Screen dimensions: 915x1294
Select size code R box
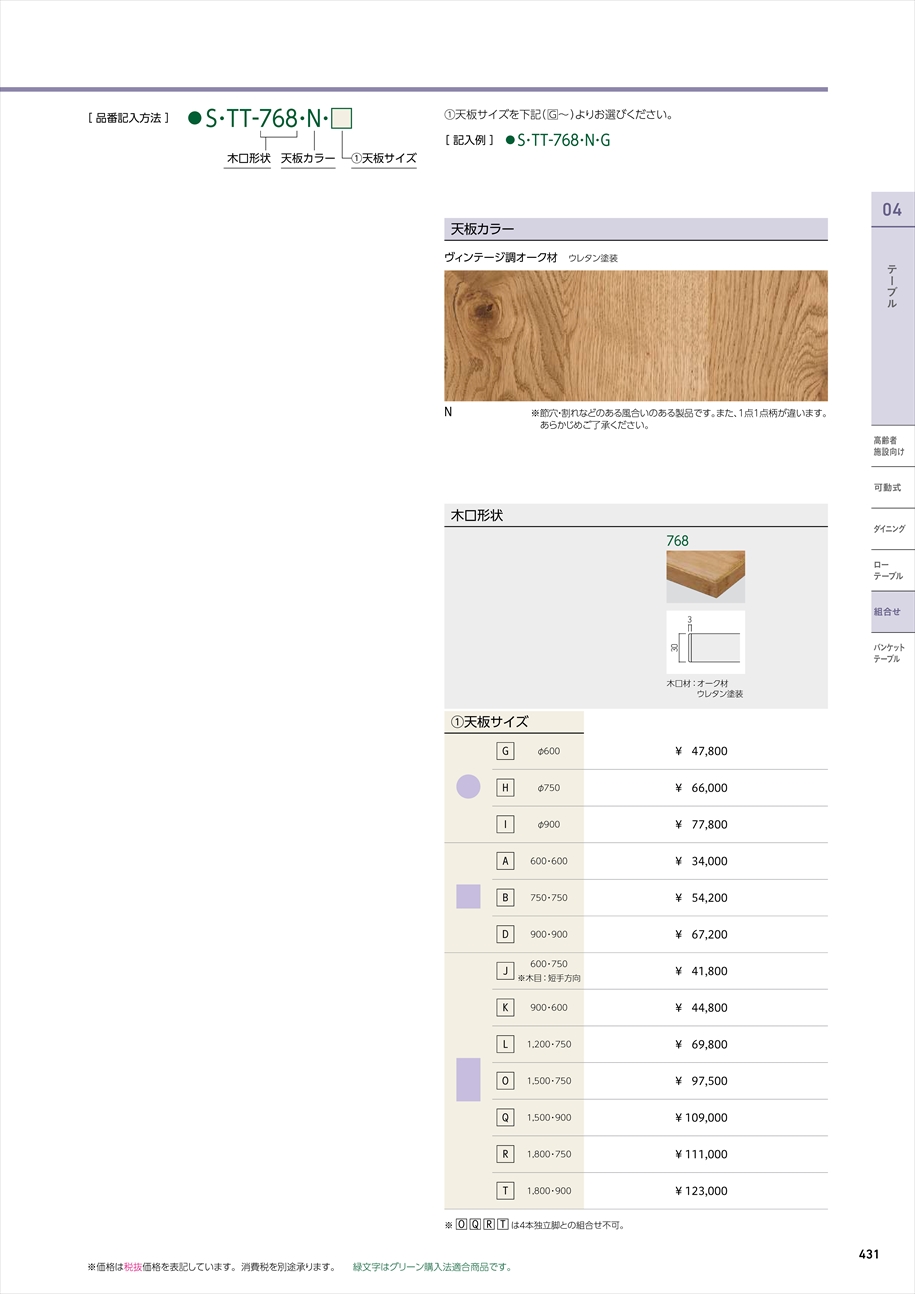pyautogui.click(x=505, y=1154)
